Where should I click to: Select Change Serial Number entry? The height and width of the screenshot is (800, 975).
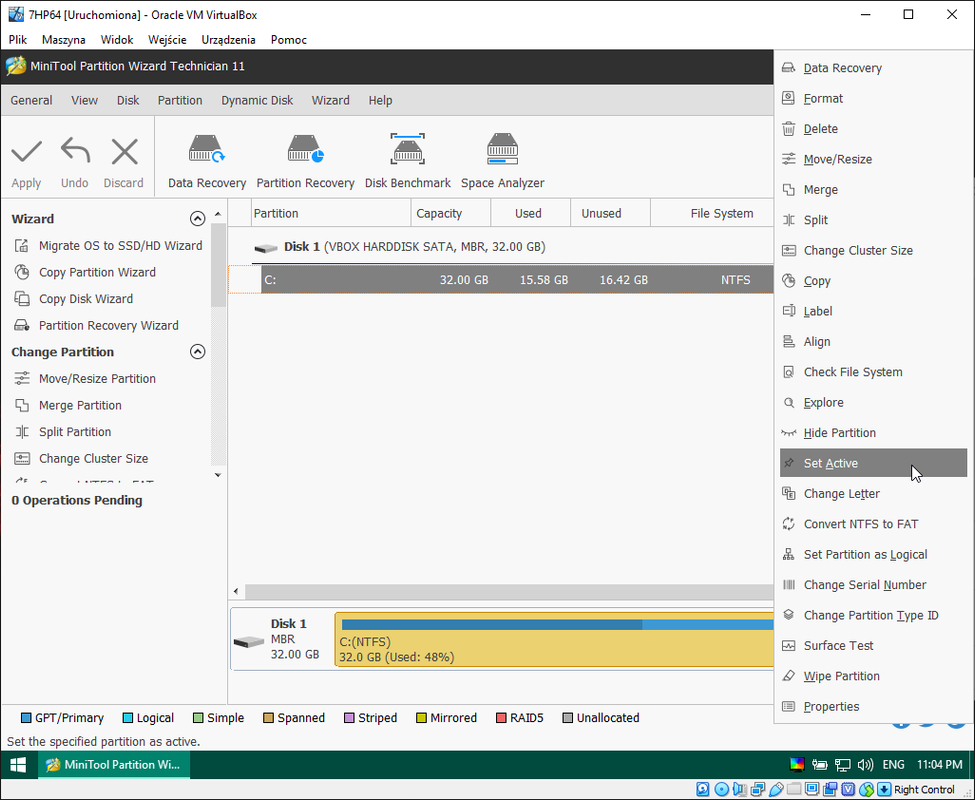coord(873,585)
